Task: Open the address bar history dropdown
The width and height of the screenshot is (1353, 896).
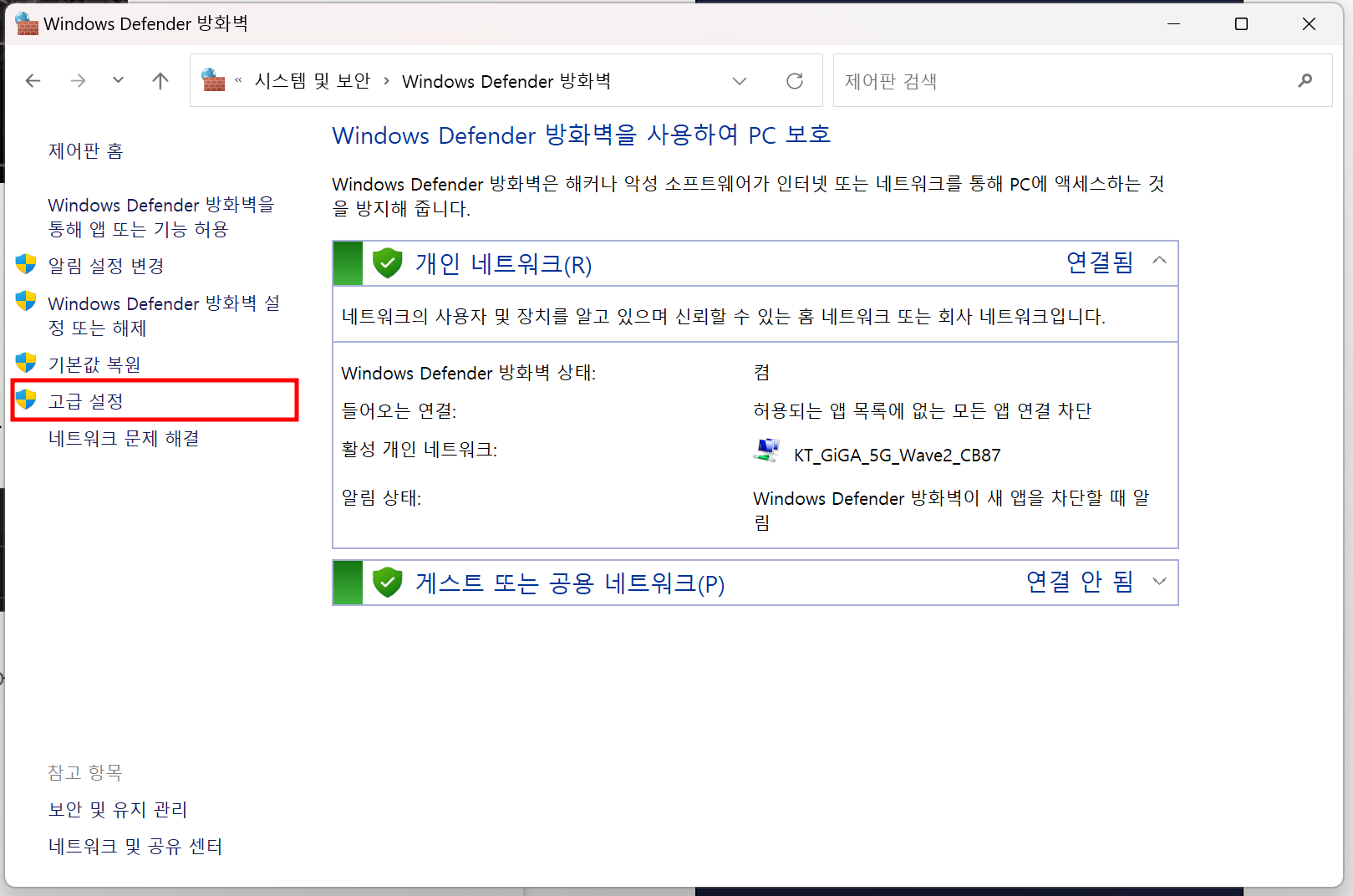Action: [740, 81]
